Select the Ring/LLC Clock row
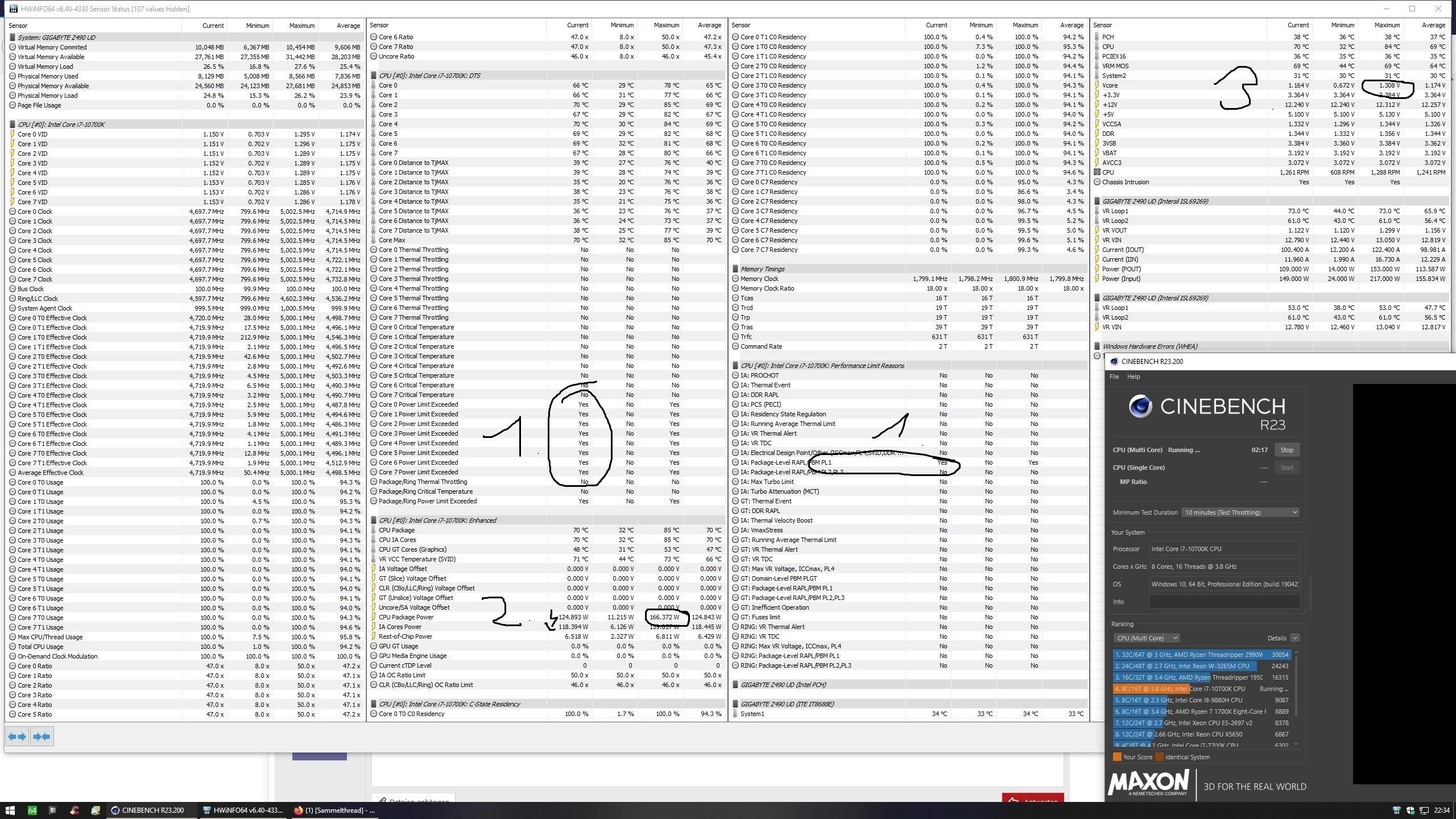 click(x=185, y=299)
